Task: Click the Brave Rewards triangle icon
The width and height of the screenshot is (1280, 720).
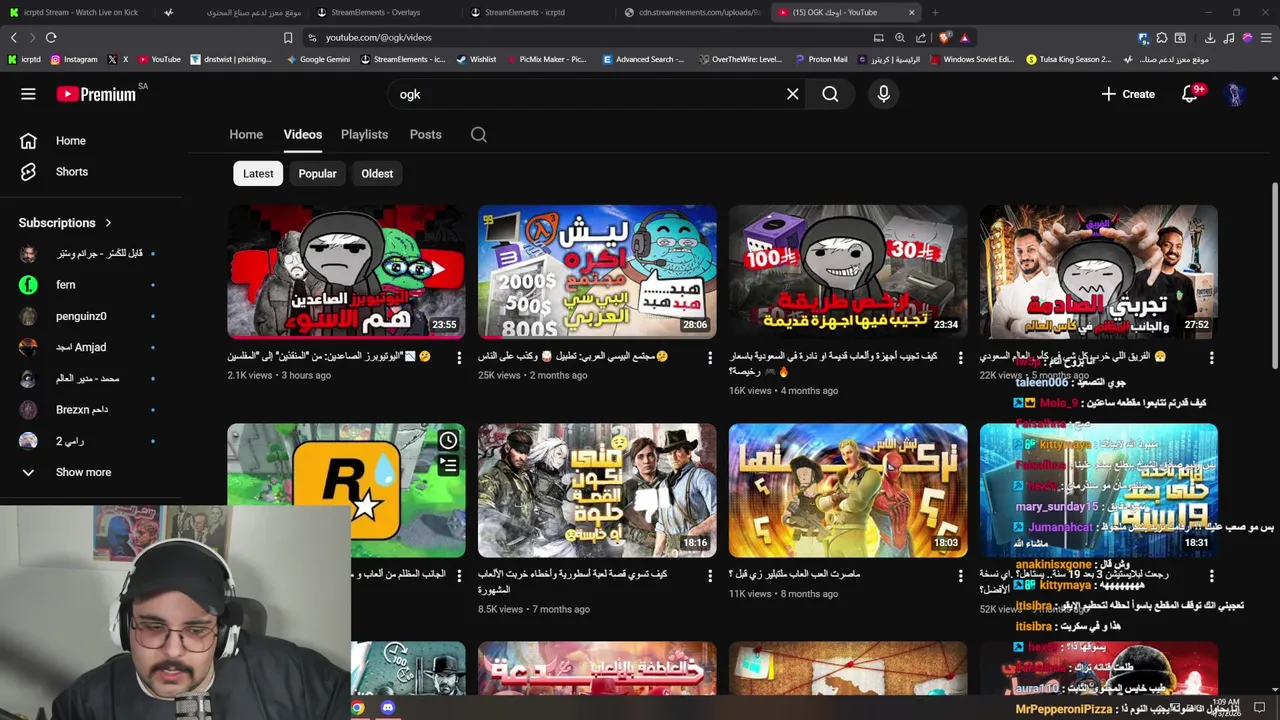Action: [964, 37]
